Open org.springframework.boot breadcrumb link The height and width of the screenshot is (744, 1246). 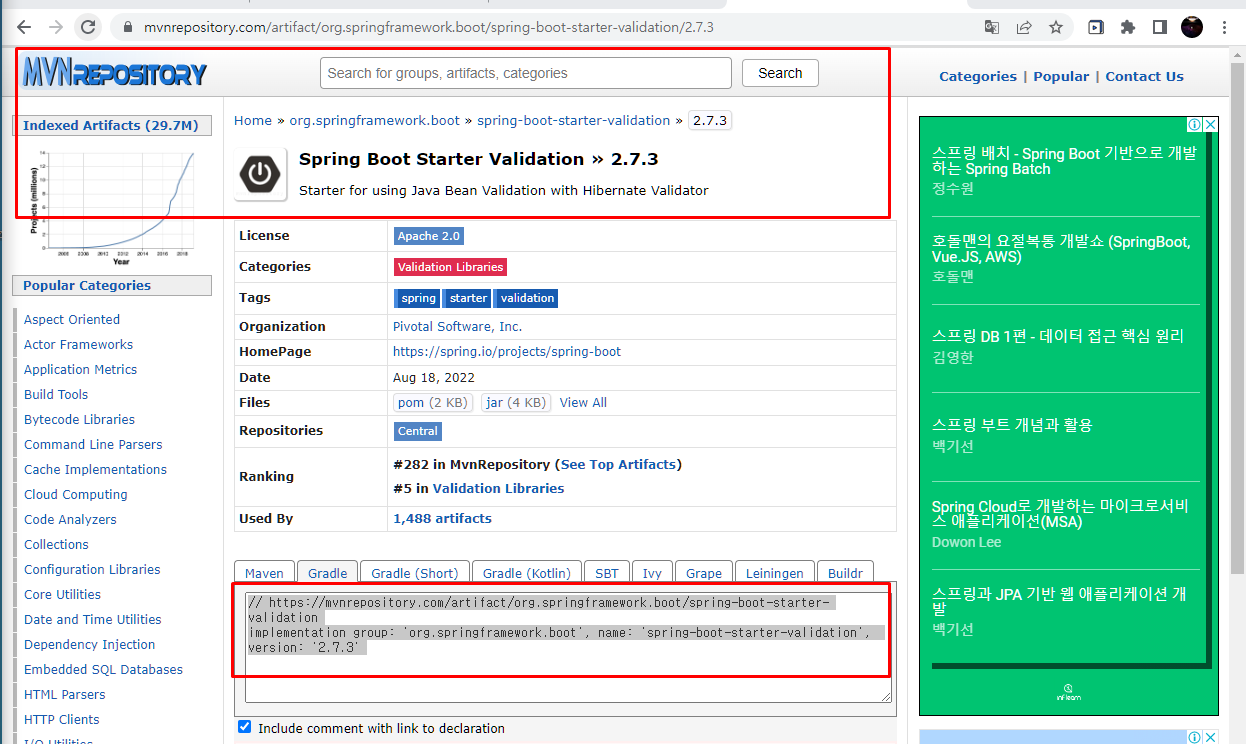375,120
